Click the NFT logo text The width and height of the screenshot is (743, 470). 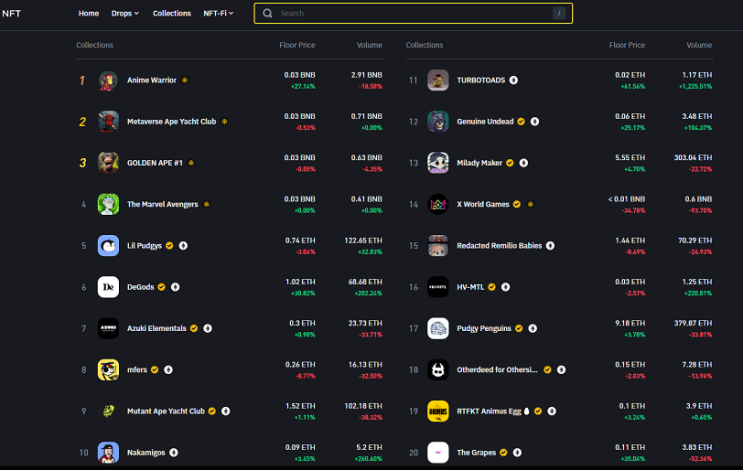pos(11,13)
